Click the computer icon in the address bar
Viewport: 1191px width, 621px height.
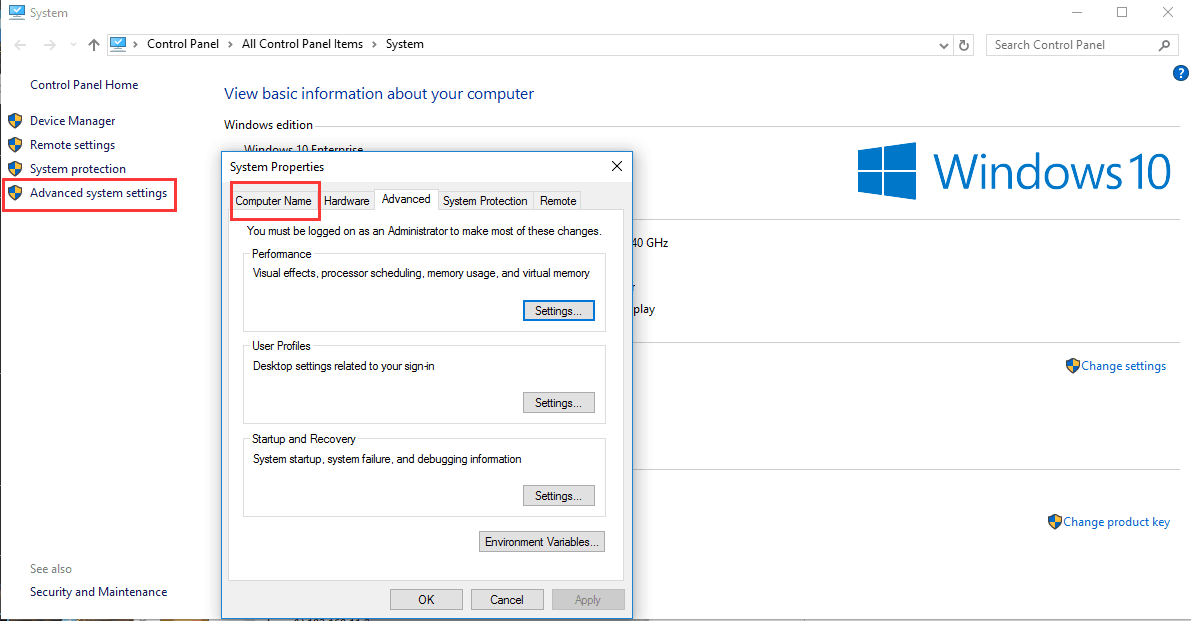click(118, 44)
